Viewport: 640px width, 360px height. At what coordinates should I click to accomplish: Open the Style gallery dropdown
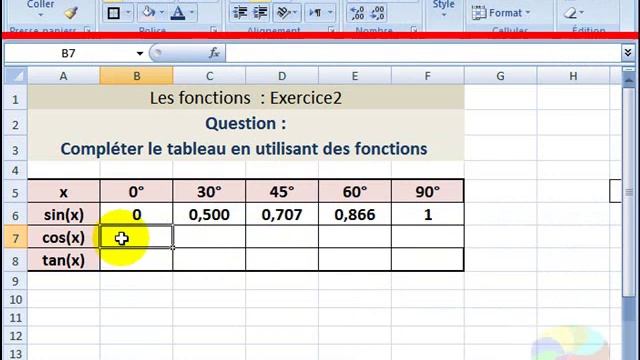[x=444, y=15]
